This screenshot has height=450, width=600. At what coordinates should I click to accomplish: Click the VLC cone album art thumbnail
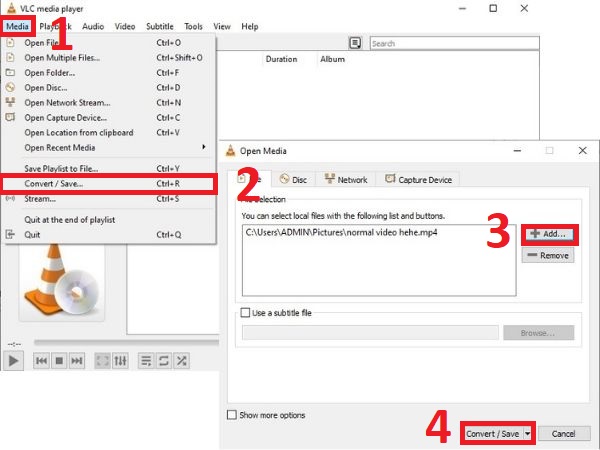(x=62, y=282)
